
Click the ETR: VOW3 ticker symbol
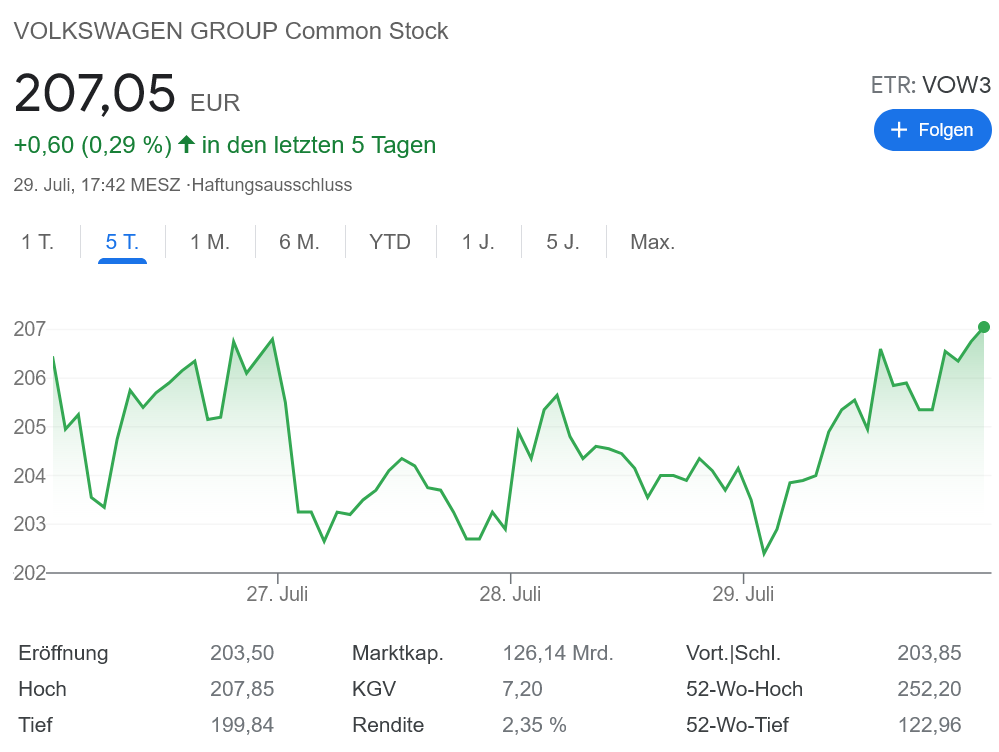[x=930, y=85]
